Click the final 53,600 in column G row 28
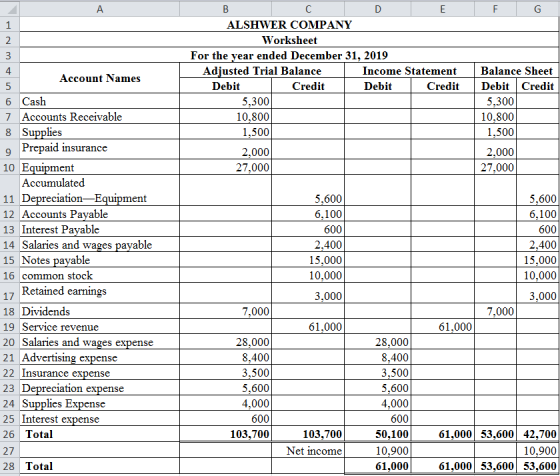 pos(537,466)
